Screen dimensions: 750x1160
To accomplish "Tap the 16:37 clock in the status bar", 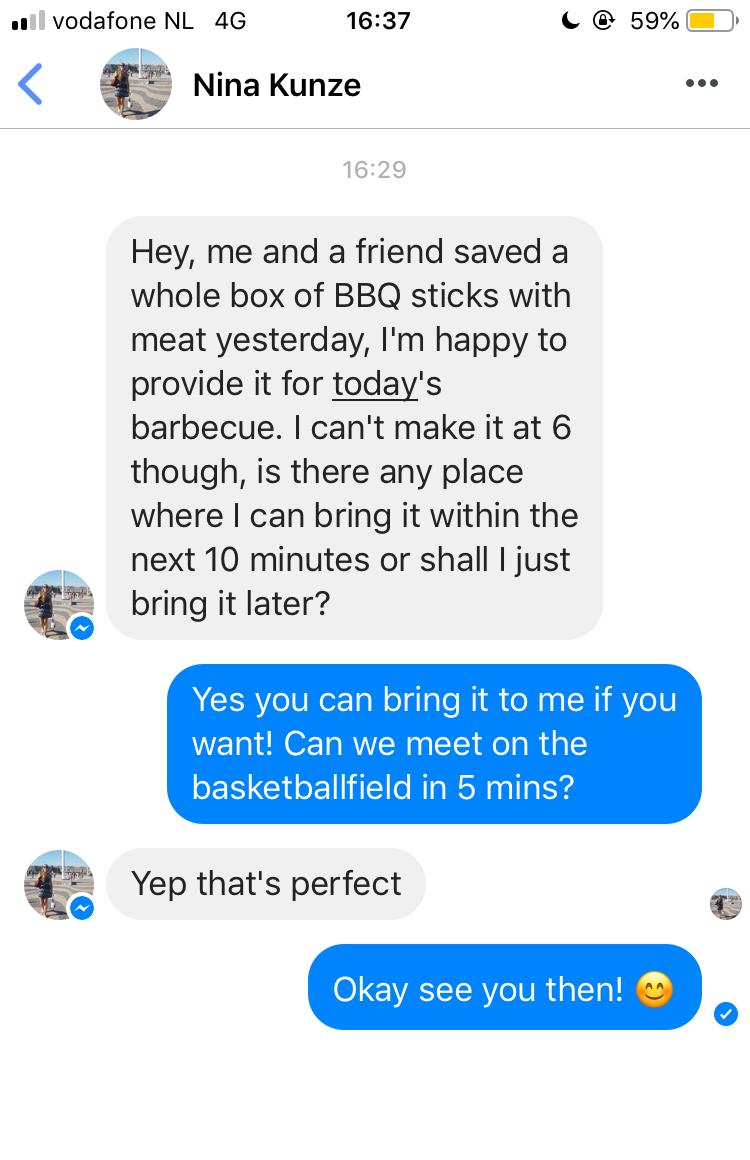I will pyautogui.click(x=377, y=20).
